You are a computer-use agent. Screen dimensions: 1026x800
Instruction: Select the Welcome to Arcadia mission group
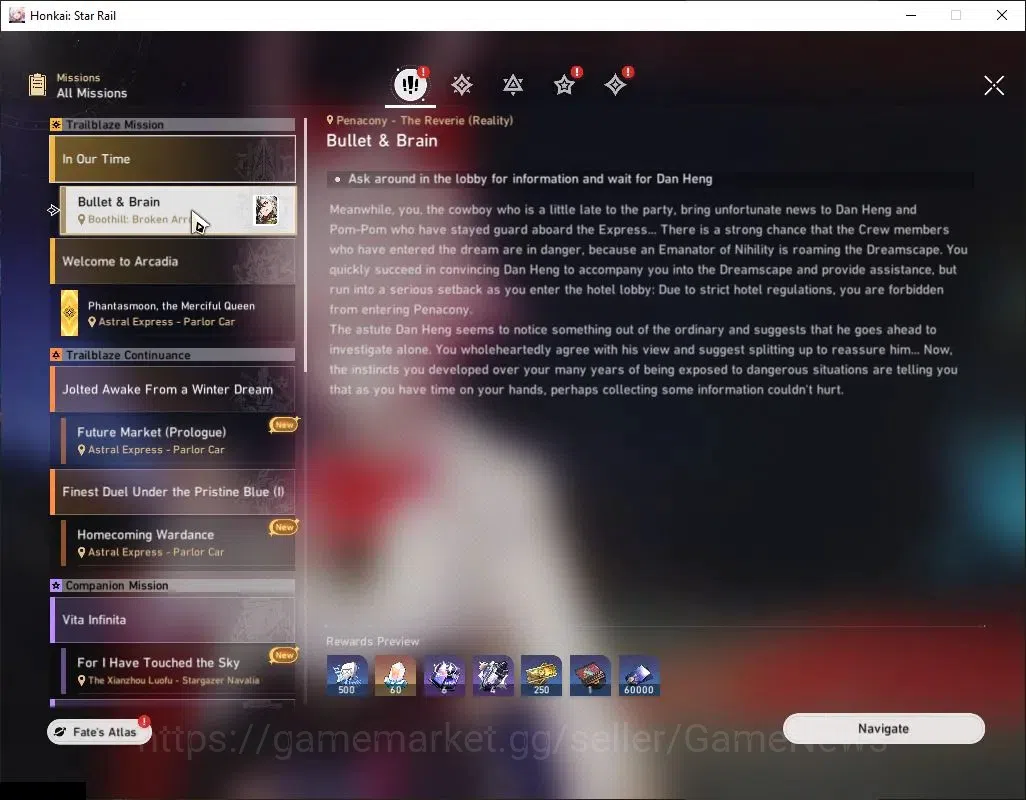point(173,261)
